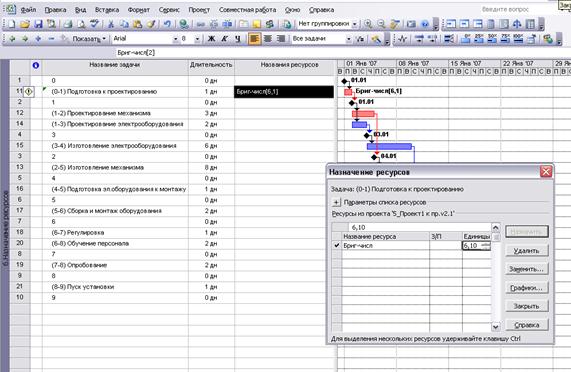Open the font size dropdown
This screenshot has width=571, height=372.
point(197,39)
